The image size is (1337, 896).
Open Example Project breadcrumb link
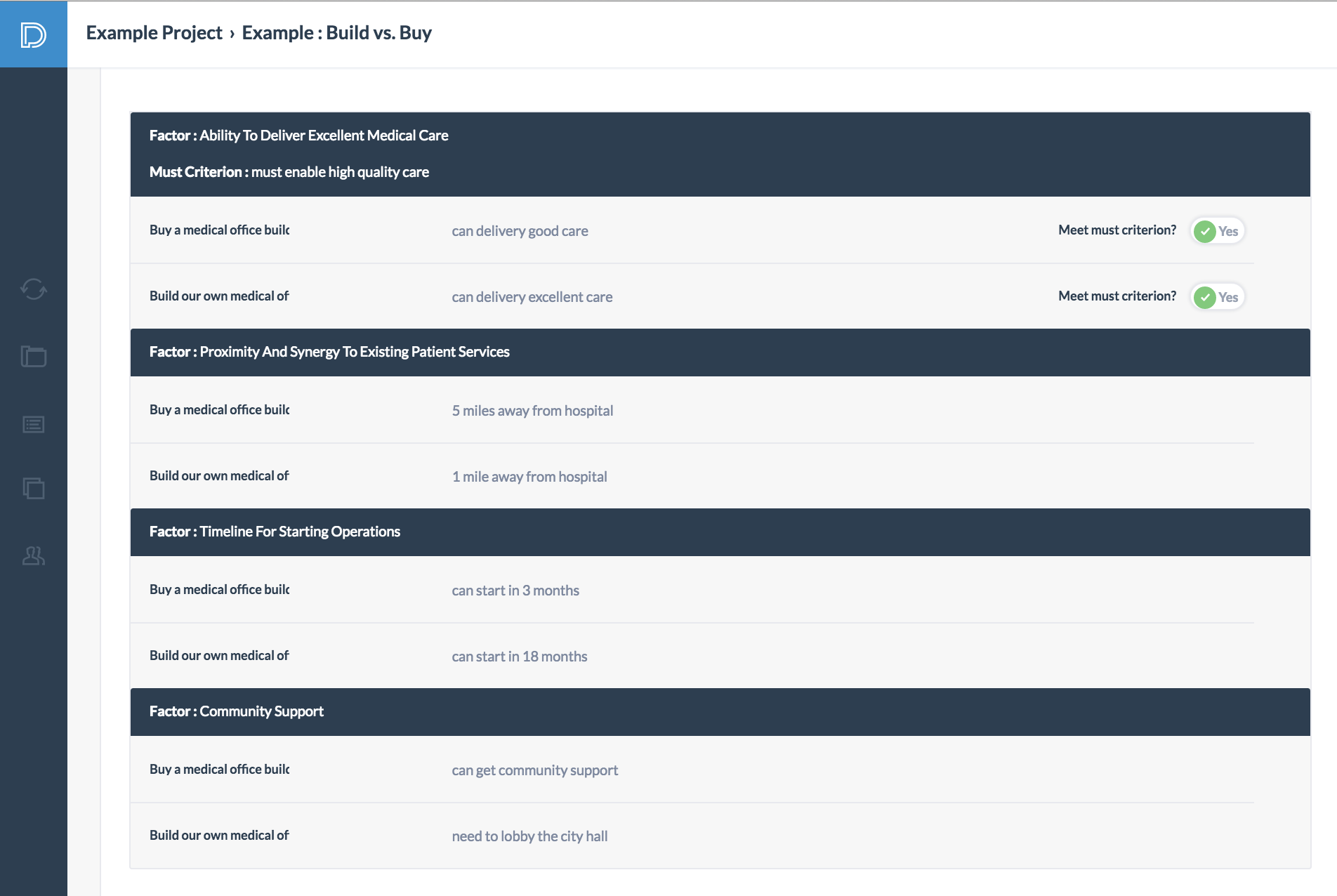coord(154,33)
